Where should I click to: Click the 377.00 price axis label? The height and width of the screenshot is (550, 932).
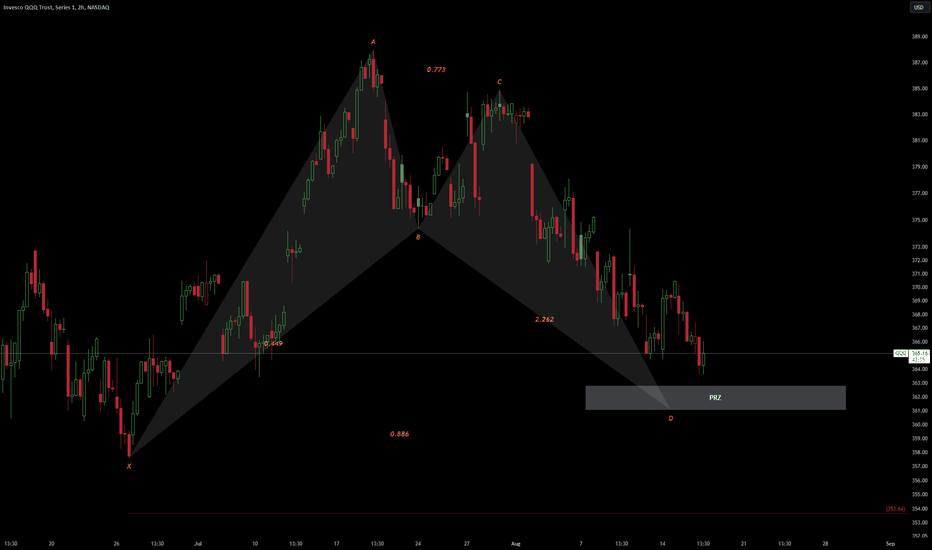(920, 193)
